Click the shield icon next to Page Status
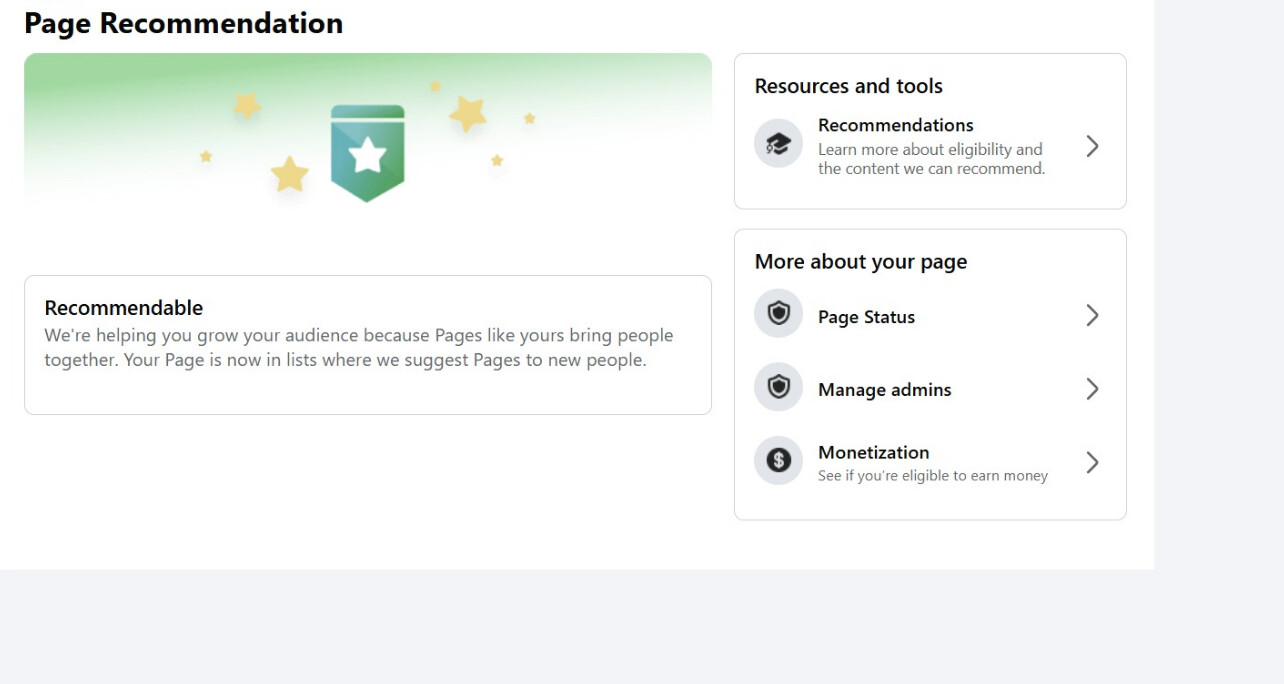The height and width of the screenshot is (684, 1284). [778, 314]
